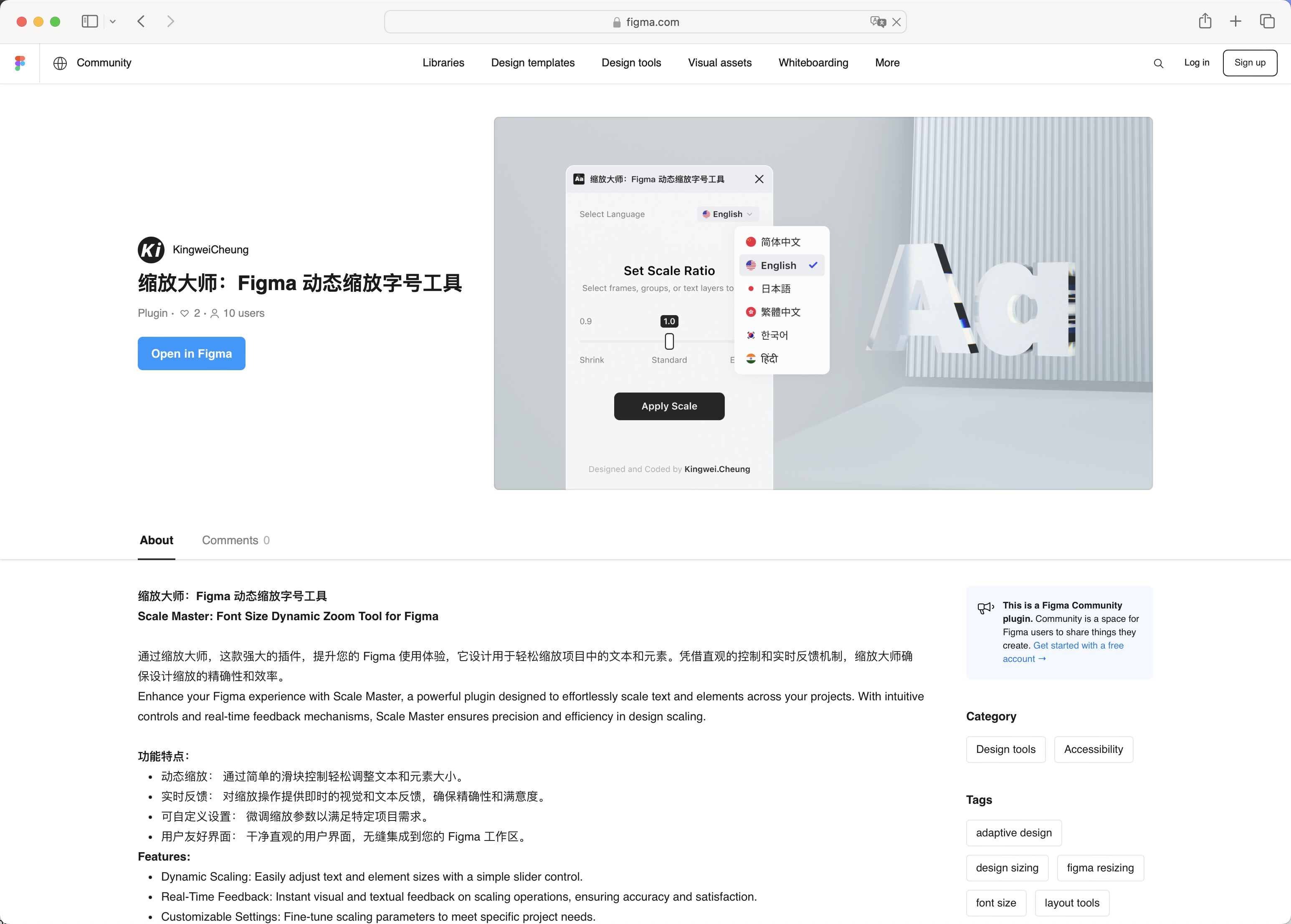This screenshot has height=924, width=1291.
Task: Click the Safari share icon
Action: (1205, 21)
